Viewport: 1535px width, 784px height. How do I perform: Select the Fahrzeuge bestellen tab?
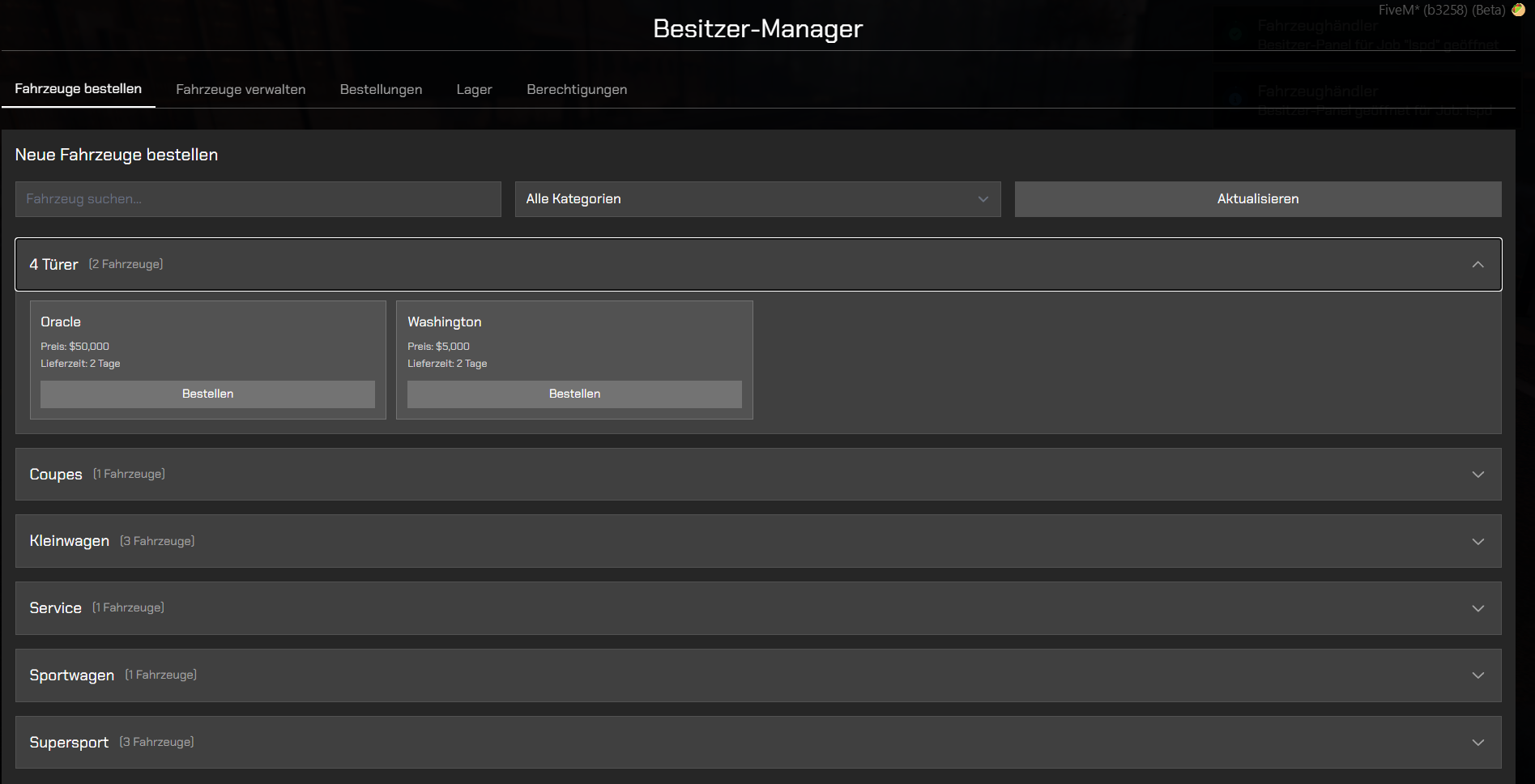78,89
